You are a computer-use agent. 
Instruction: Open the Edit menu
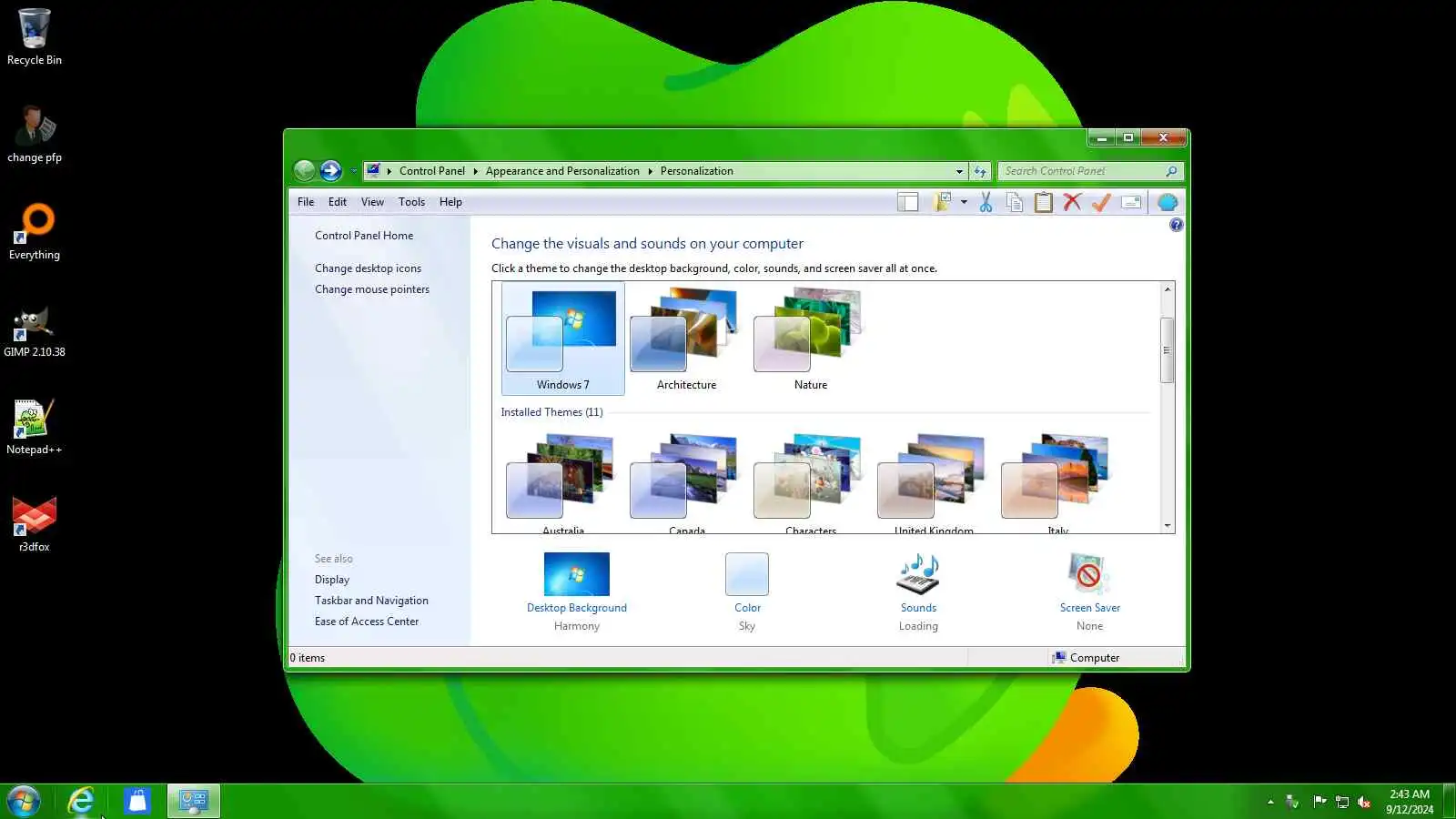pos(338,202)
